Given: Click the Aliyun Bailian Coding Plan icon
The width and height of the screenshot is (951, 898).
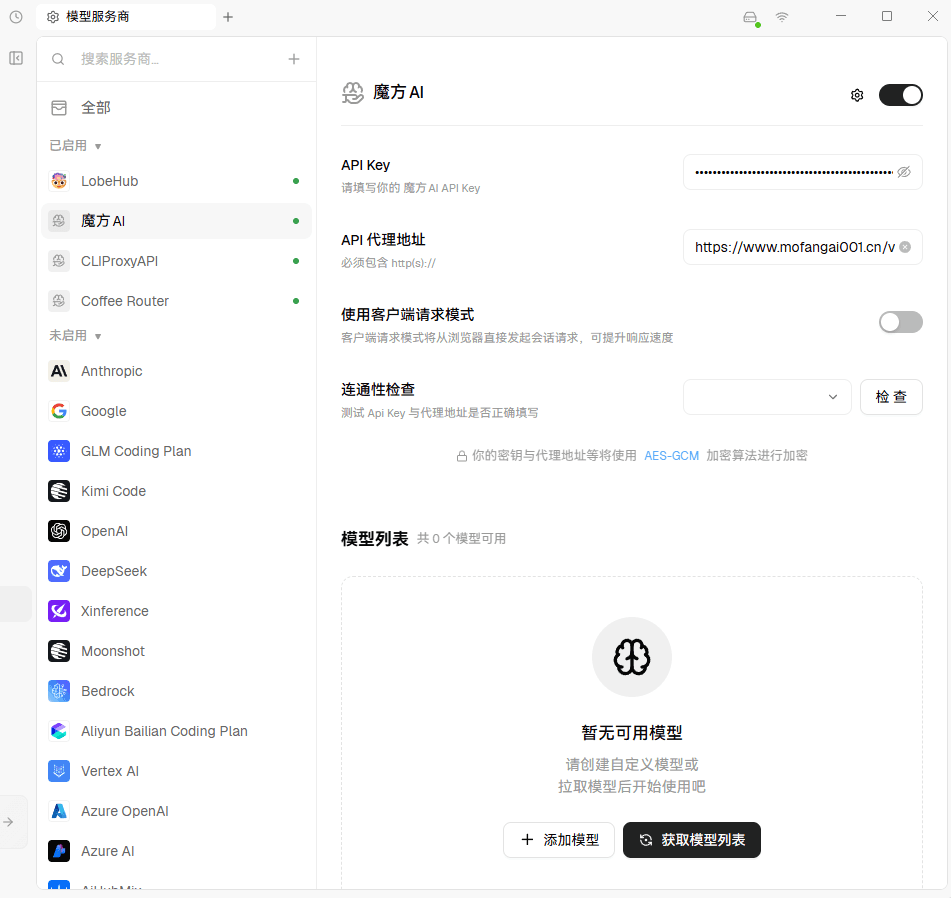Looking at the screenshot, I should tap(59, 731).
